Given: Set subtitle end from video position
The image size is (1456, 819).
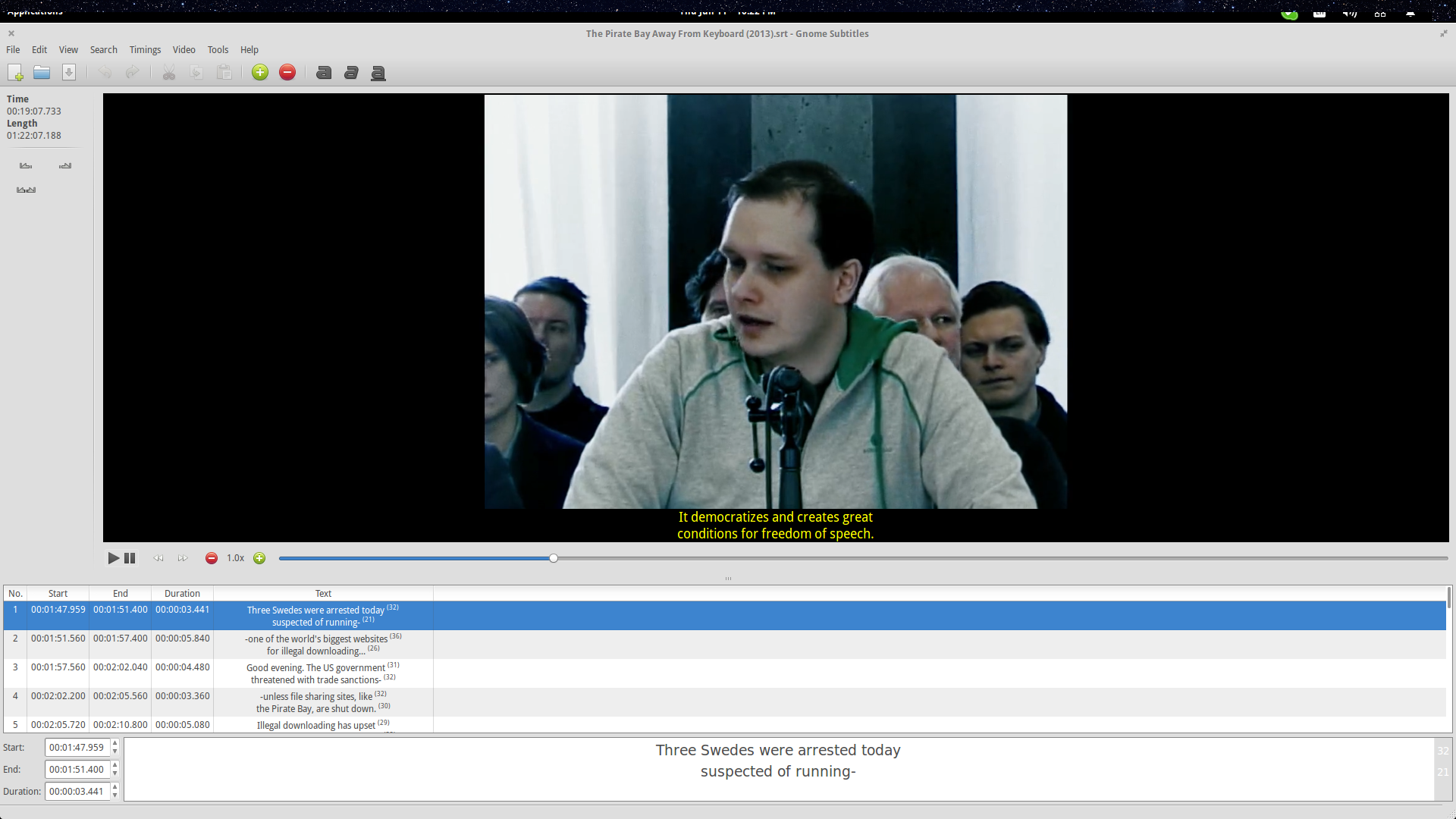Looking at the screenshot, I should [65, 165].
